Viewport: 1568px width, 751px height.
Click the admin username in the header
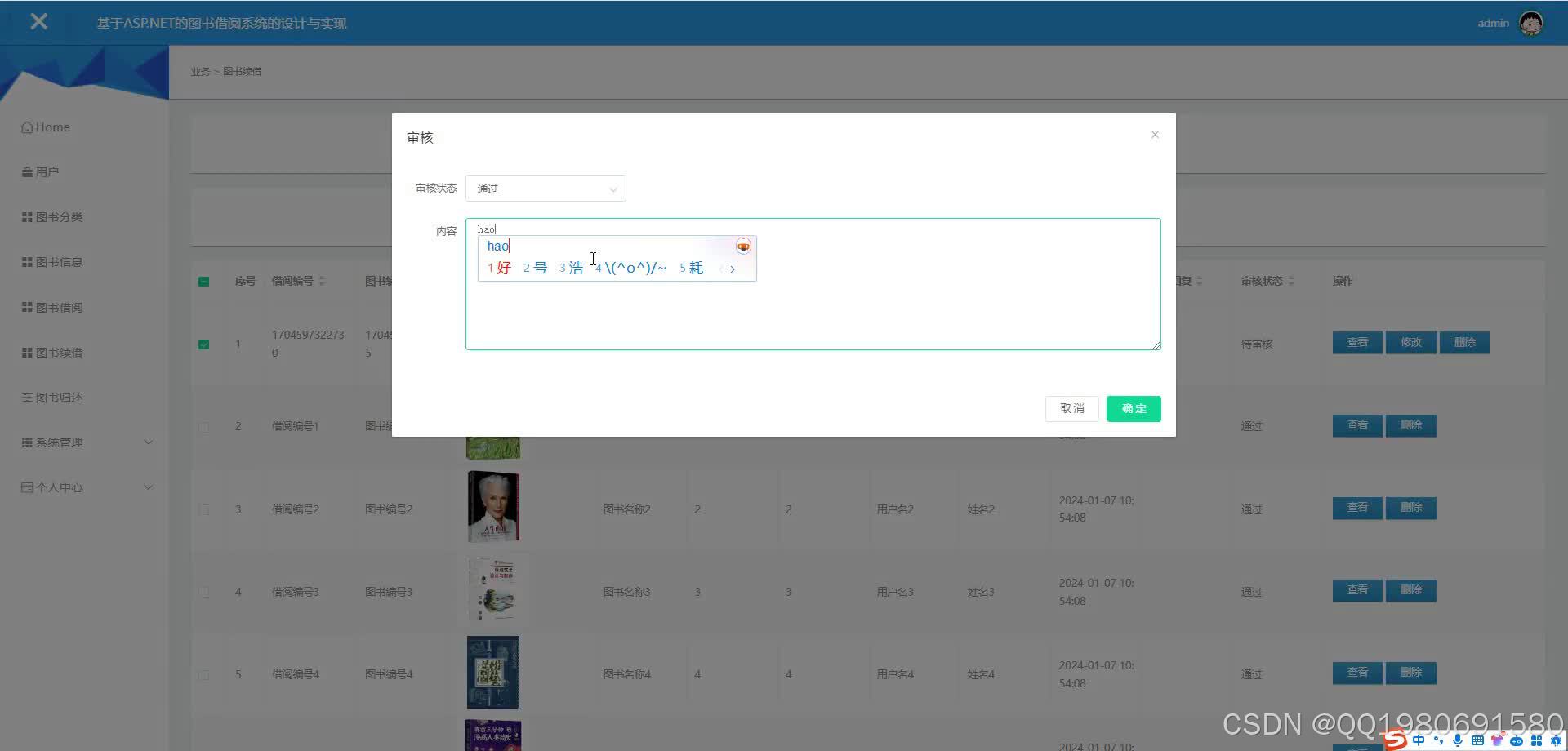coord(1493,23)
